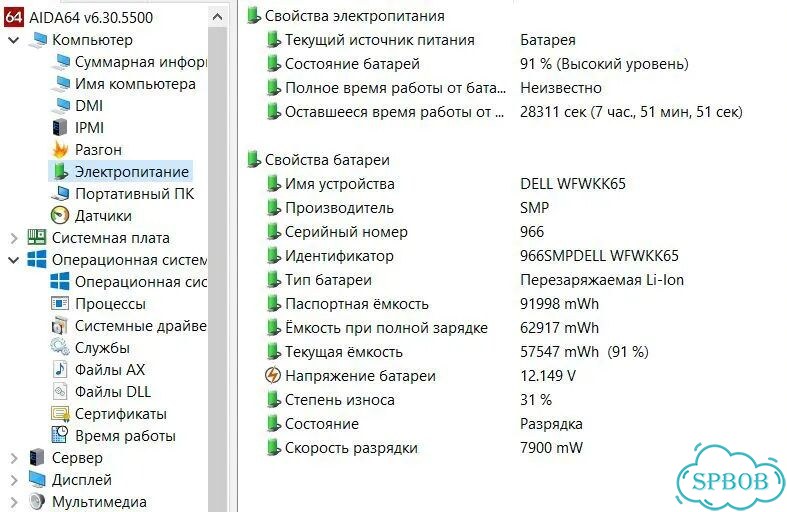Click the Сервер tower icon
The height and width of the screenshot is (512, 787).
point(37,458)
